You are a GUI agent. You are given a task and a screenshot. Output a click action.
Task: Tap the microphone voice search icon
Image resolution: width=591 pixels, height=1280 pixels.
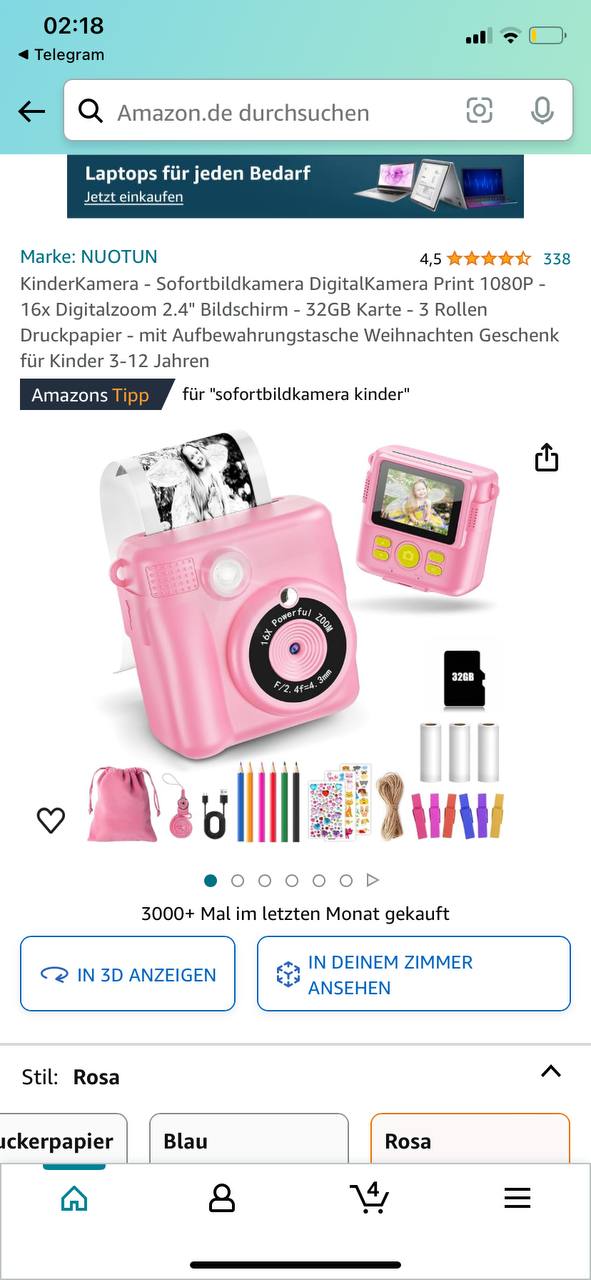542,111
